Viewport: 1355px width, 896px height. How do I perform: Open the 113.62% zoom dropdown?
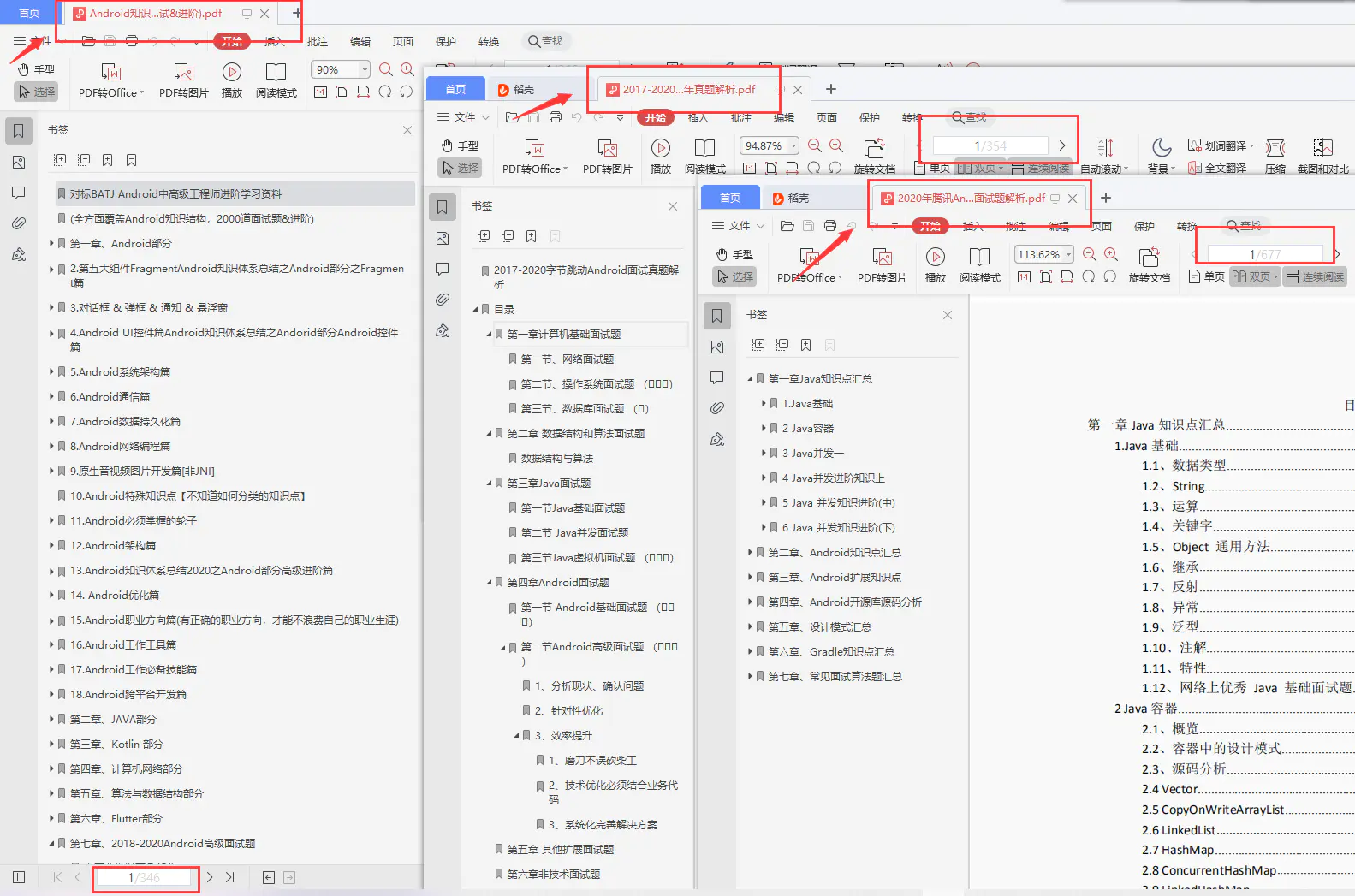point(1069,254)
